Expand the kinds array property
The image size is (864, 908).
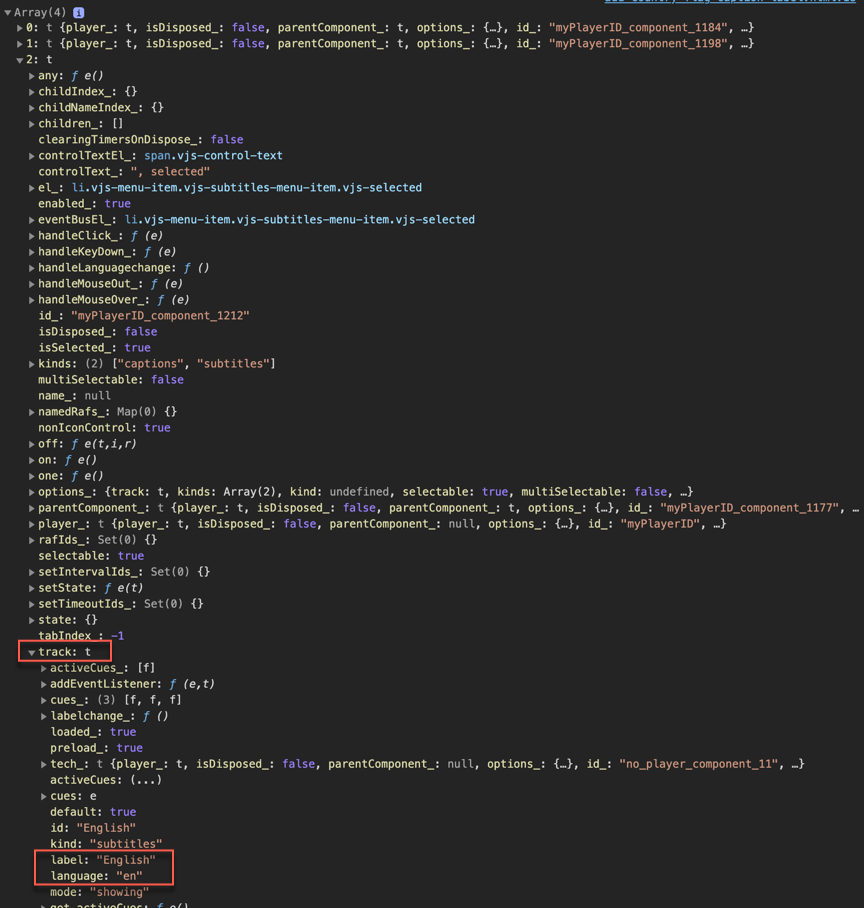pyautogui.click(x=32, y=364)
